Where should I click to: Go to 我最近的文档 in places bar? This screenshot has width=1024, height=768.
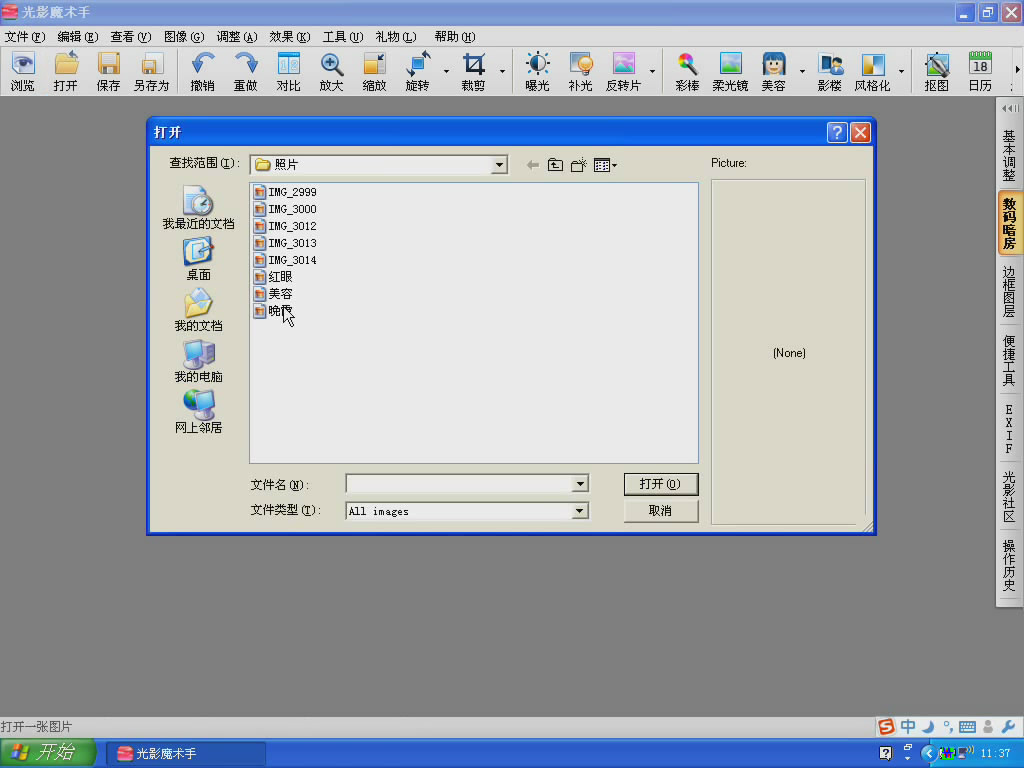click(x=199, y=208)
